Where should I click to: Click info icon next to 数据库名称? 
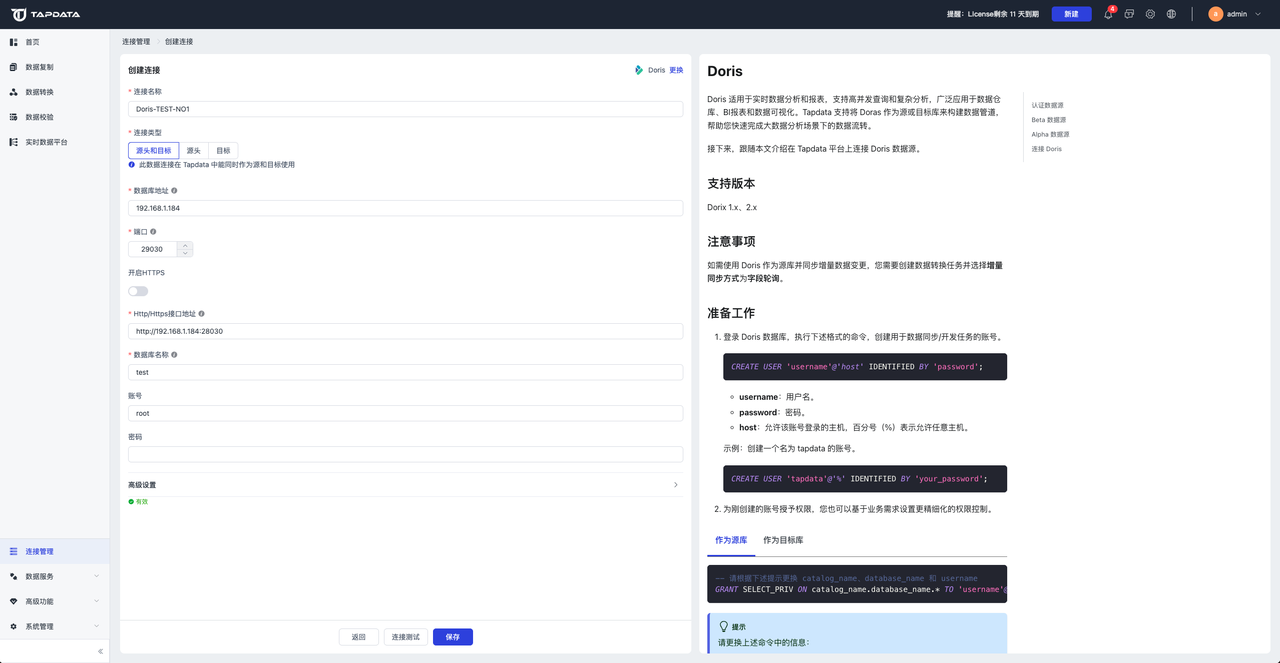coord(174,354)
